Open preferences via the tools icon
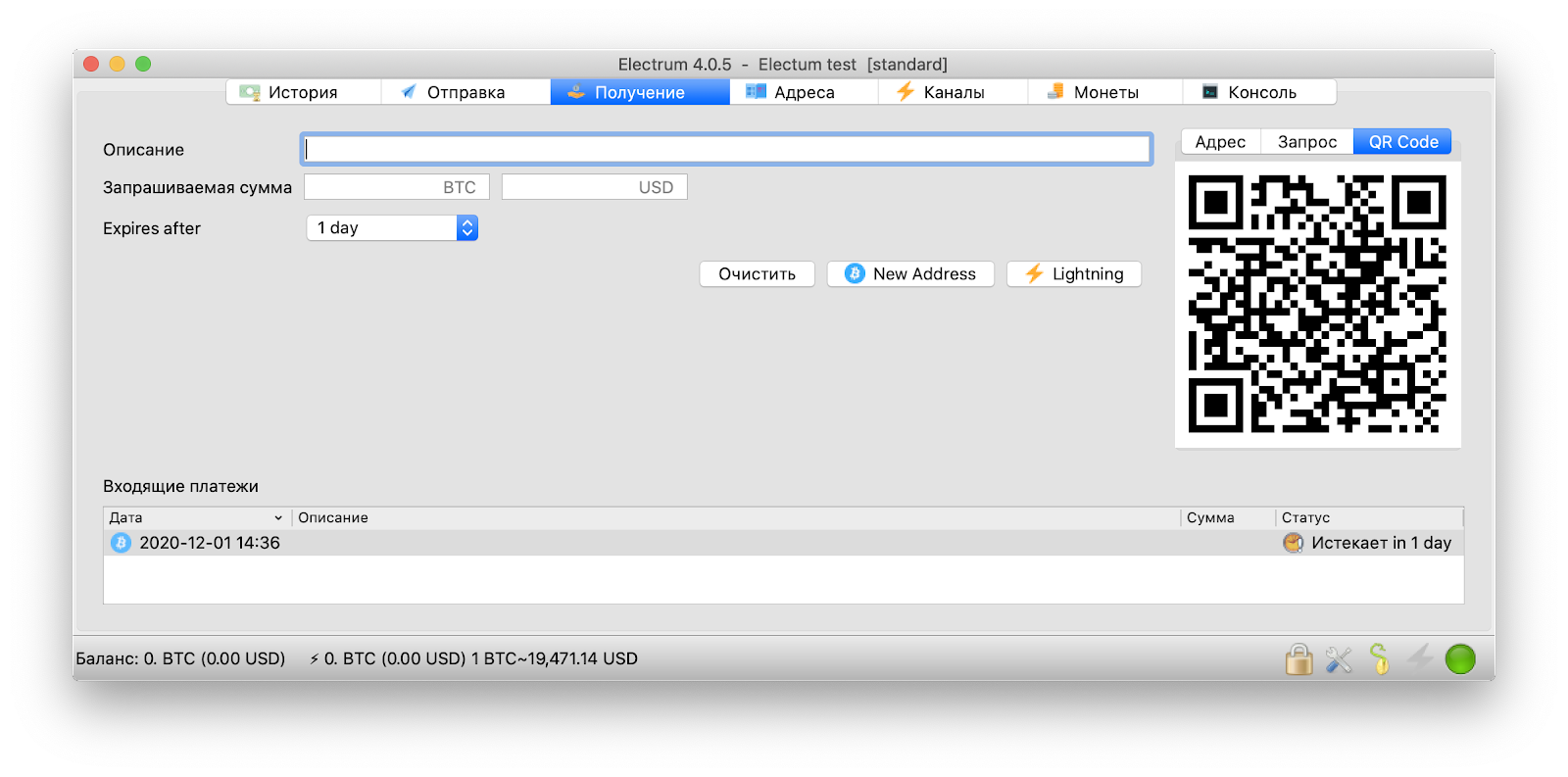 pyautogui.click(x=1339, y=659)
